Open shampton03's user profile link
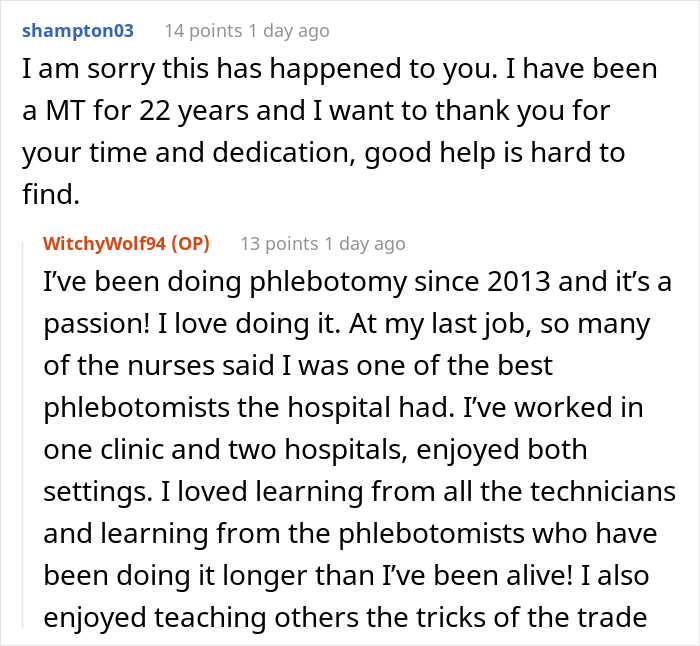The height and width of the screenshot is (646, 700). [77, 31]
